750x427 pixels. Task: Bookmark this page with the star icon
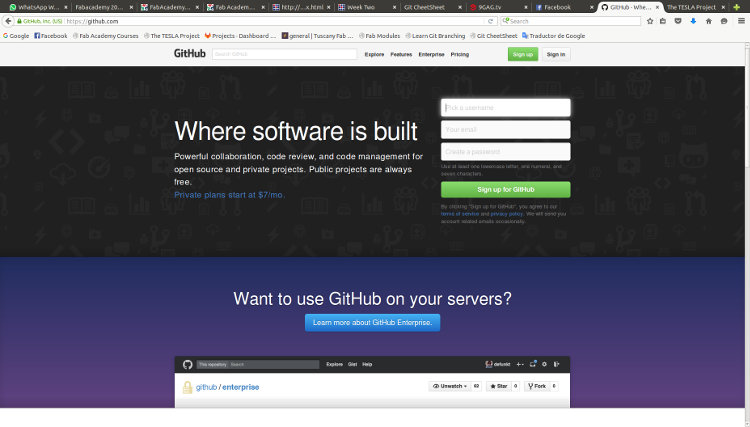[x=650, y=21]
